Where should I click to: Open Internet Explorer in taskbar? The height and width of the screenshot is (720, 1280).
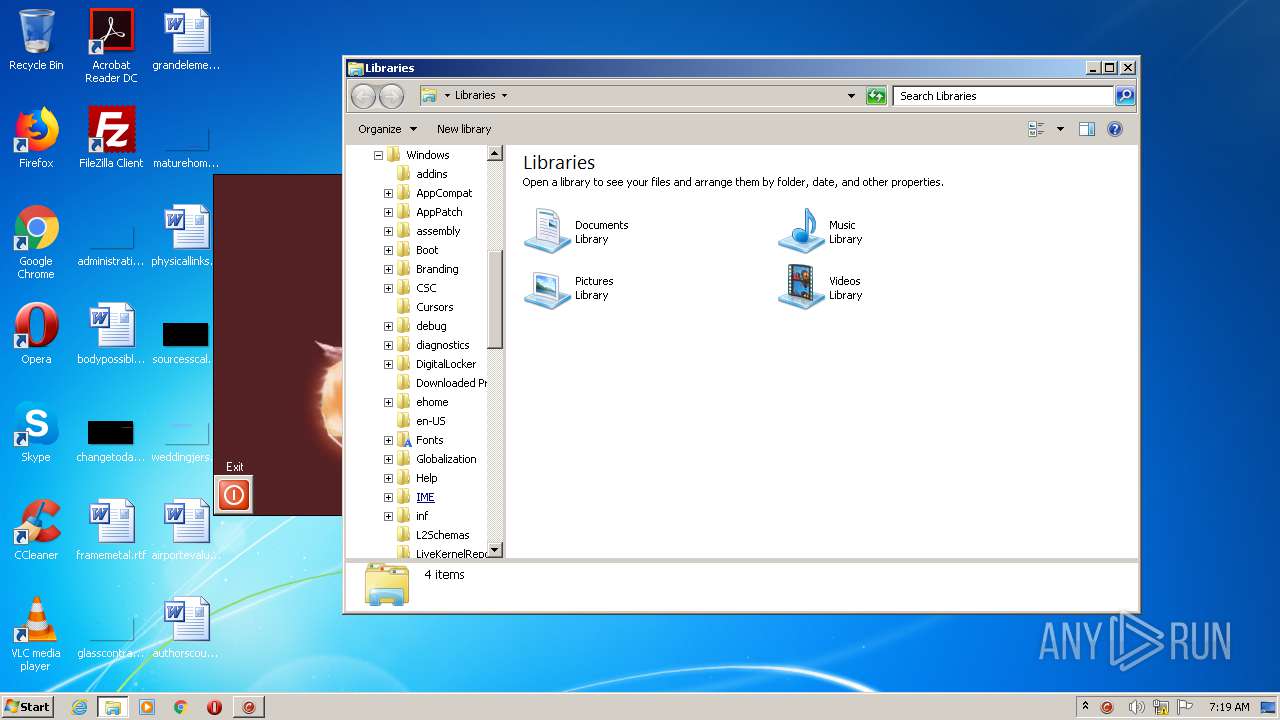point(79,707)
